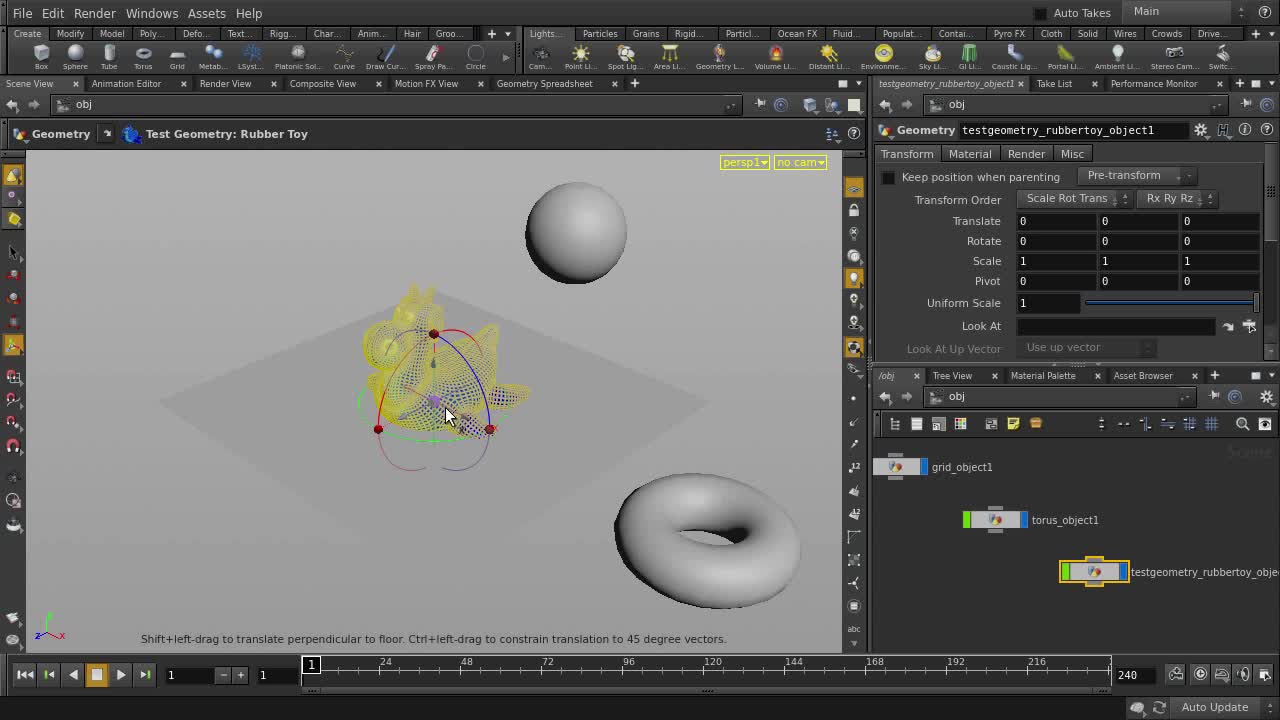Open the Render menu

pyautogui.click(x=95, y=13)
